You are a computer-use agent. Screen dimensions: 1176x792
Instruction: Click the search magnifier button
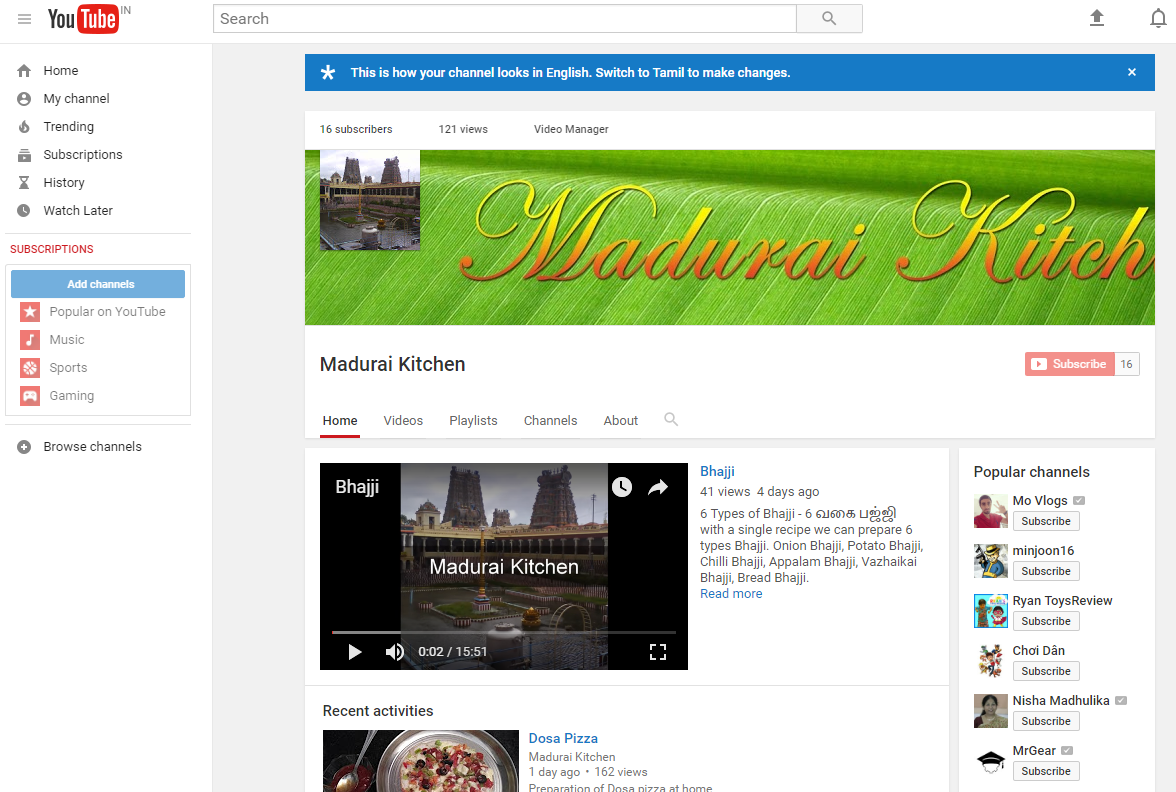click(x=829, y=18)
